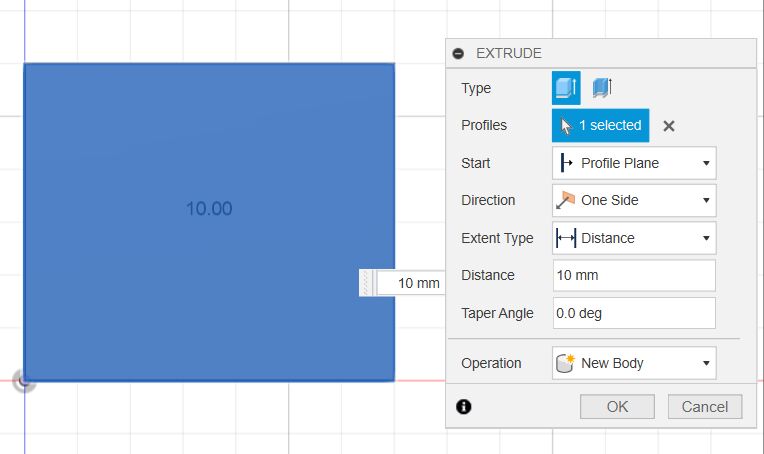This screenshot has width=764, height=454.
Task: Cancel the extrude operation
Action: 705,406
